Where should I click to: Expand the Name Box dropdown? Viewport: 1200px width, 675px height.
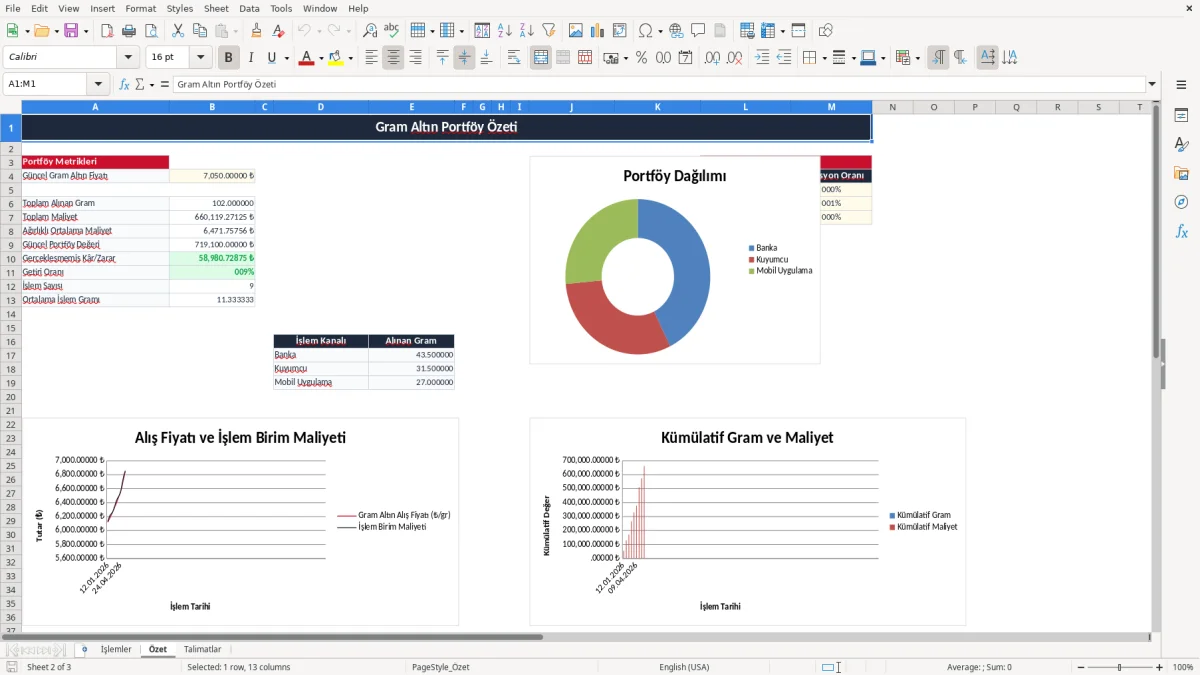98,84
